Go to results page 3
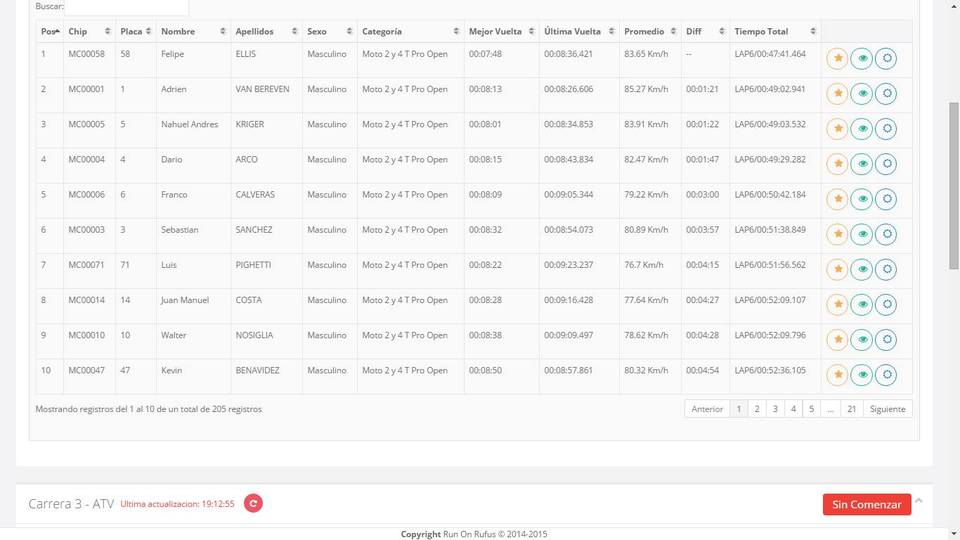960x540 pixels. click(775, 409)
